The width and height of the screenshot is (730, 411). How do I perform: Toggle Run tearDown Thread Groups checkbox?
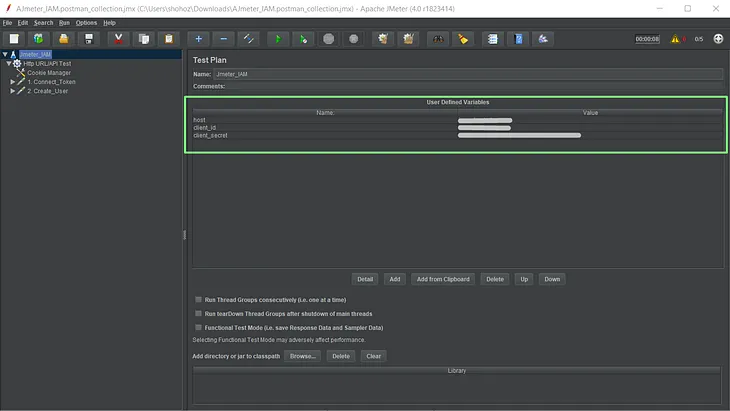pos(198,314)
